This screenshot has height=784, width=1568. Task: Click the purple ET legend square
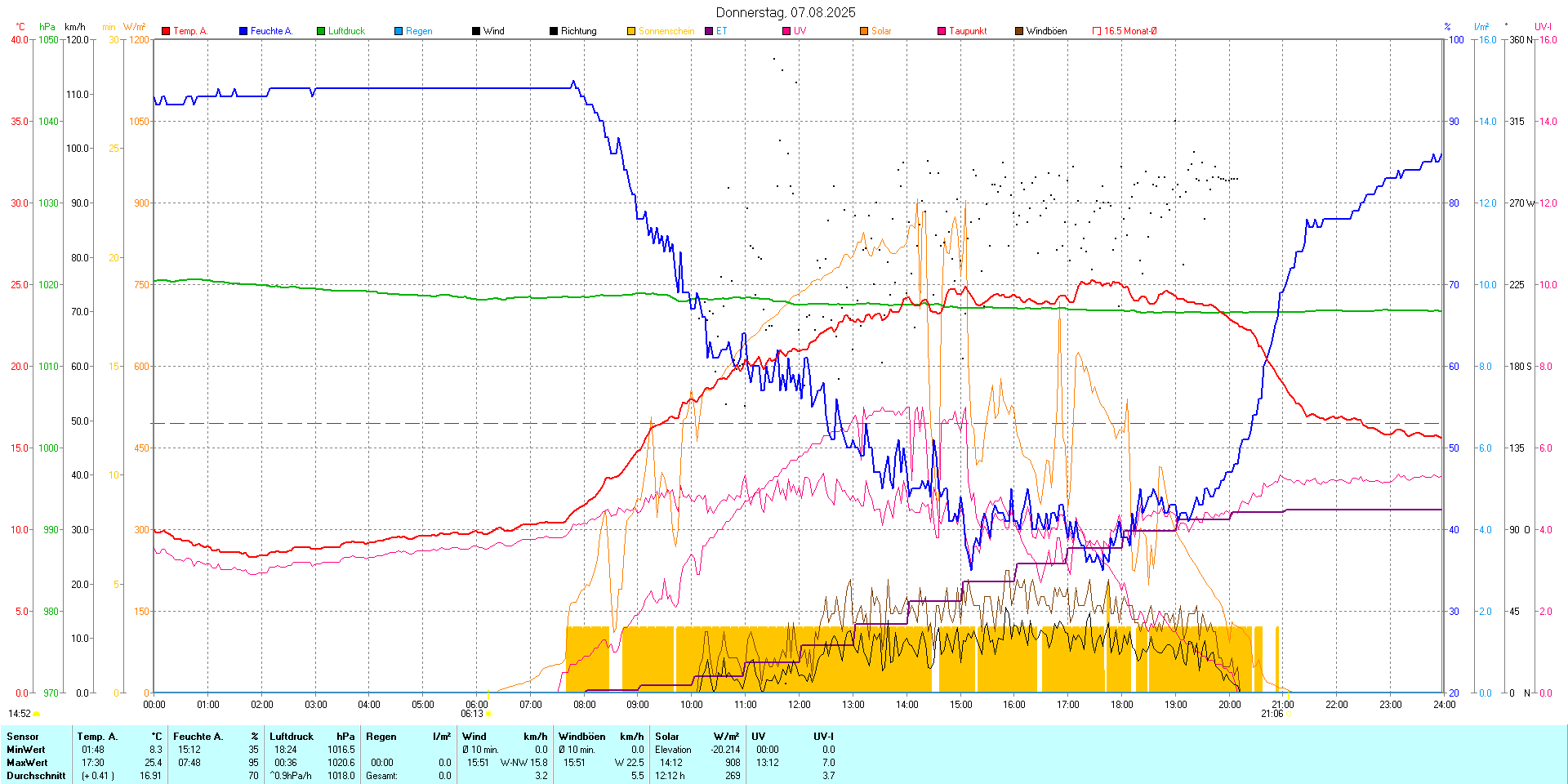coord(709,31)
